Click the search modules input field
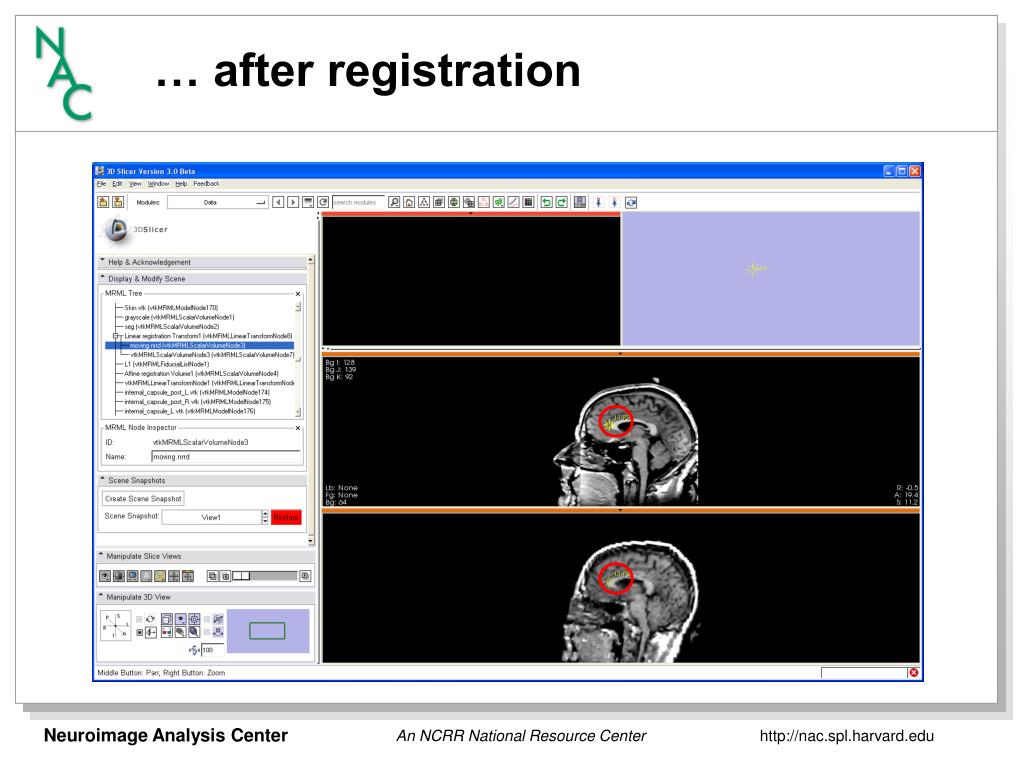 click(x=358, y=203)
